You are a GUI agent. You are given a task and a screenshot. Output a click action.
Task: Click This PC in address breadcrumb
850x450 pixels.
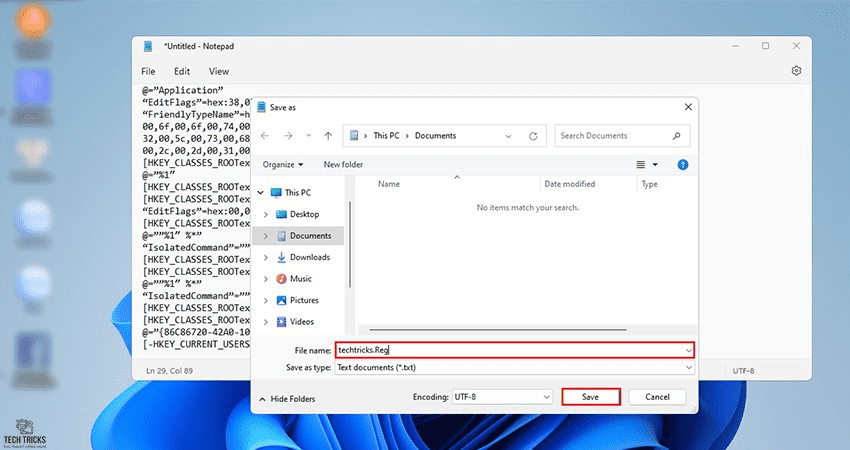point(386,136)
